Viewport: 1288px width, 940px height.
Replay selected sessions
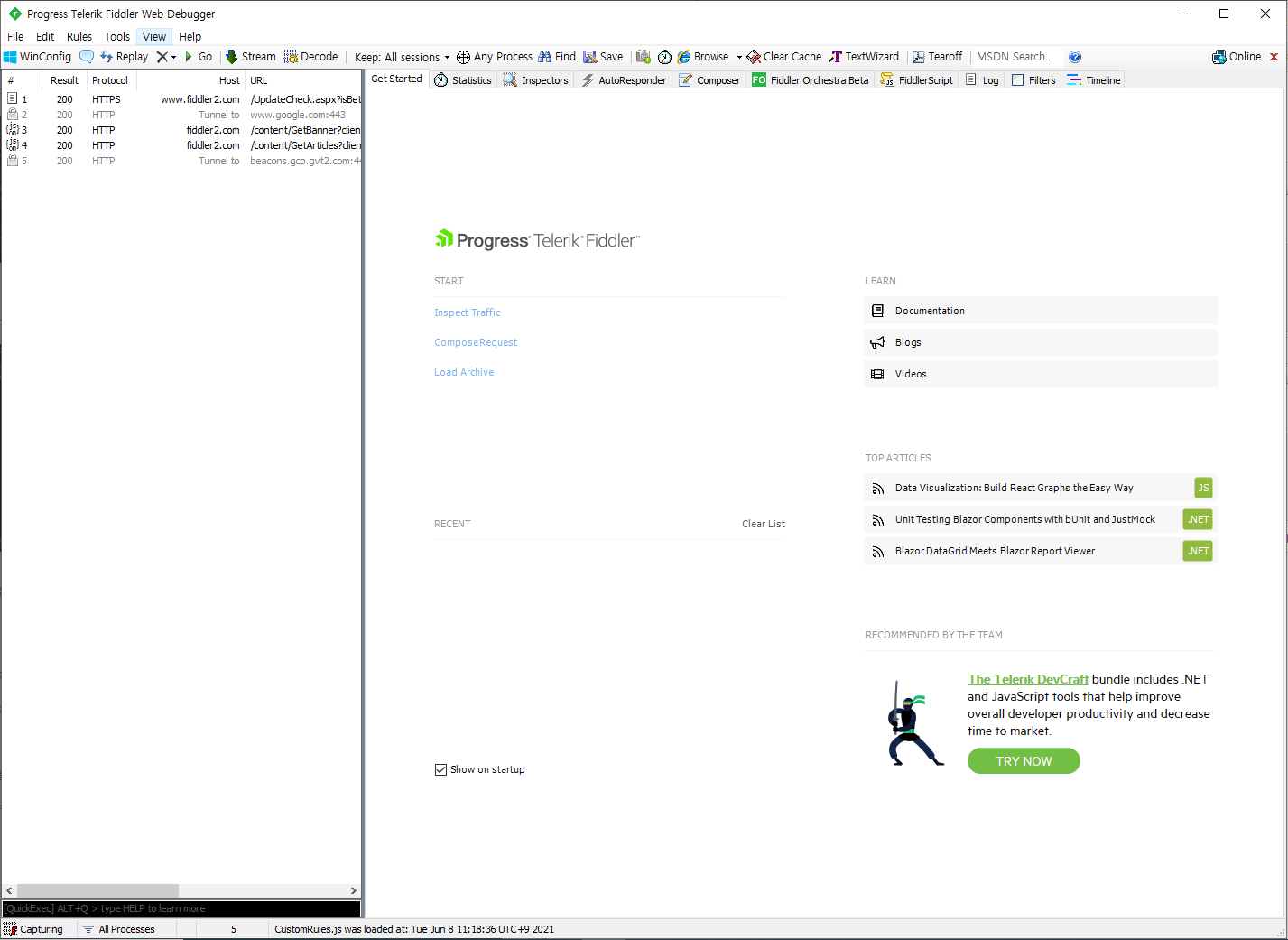click(124, 56)
